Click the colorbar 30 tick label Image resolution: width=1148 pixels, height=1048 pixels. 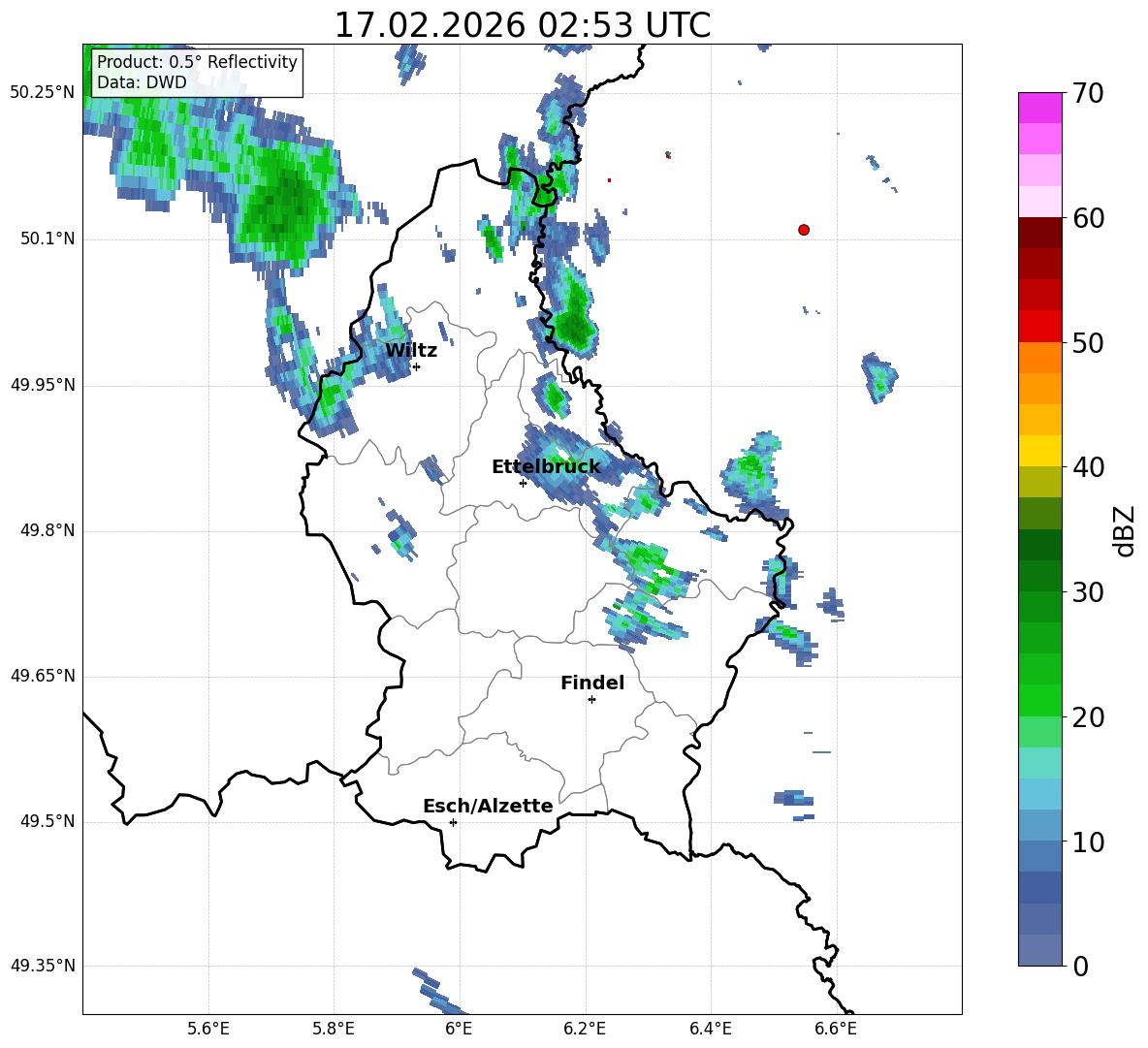[x=1088, y=591]
